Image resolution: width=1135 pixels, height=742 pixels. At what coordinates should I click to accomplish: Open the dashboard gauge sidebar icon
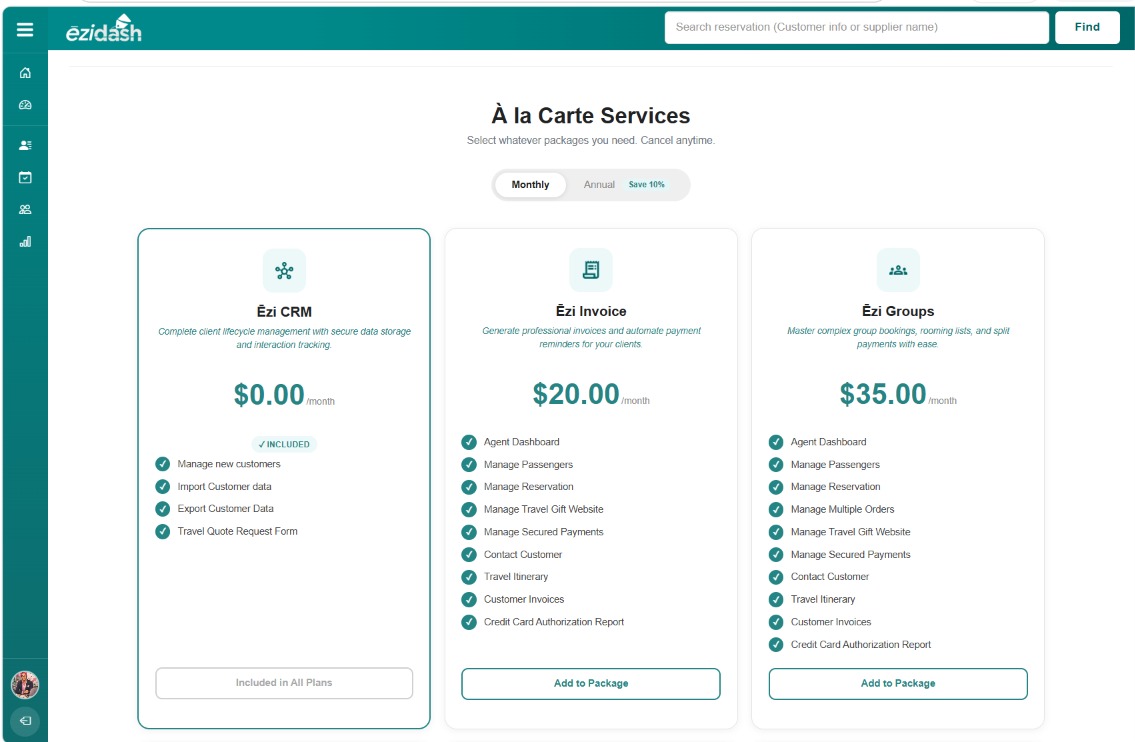pyautogui.click(x=25, y=105)
